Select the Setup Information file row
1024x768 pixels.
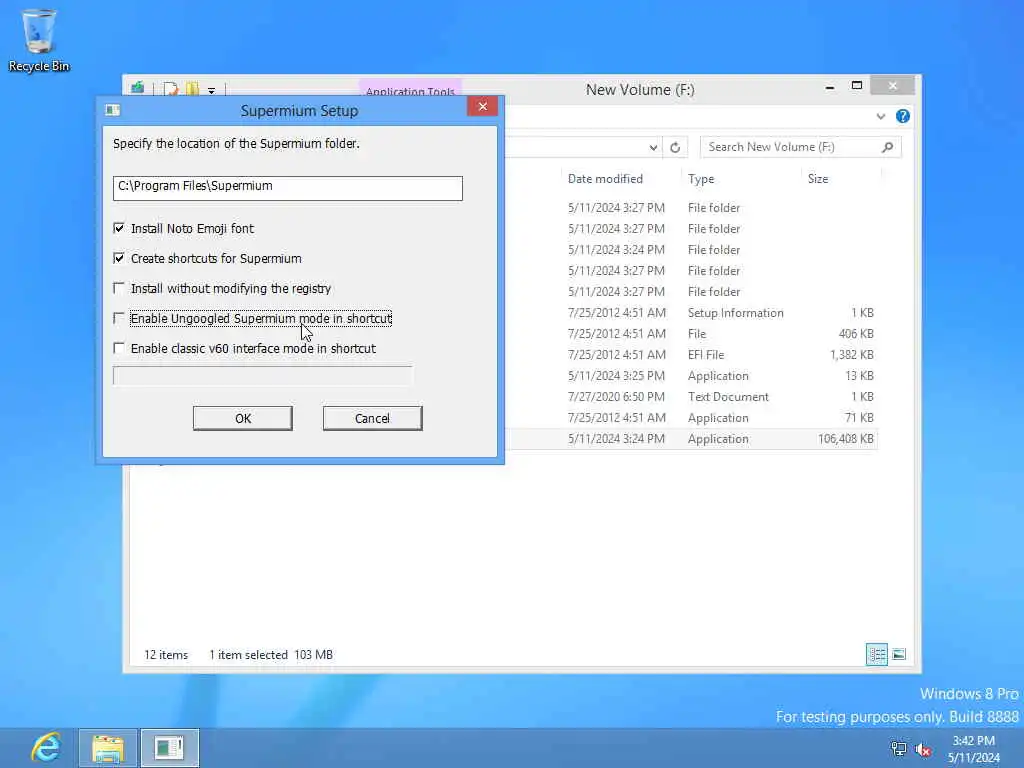(x=692, y=313)
